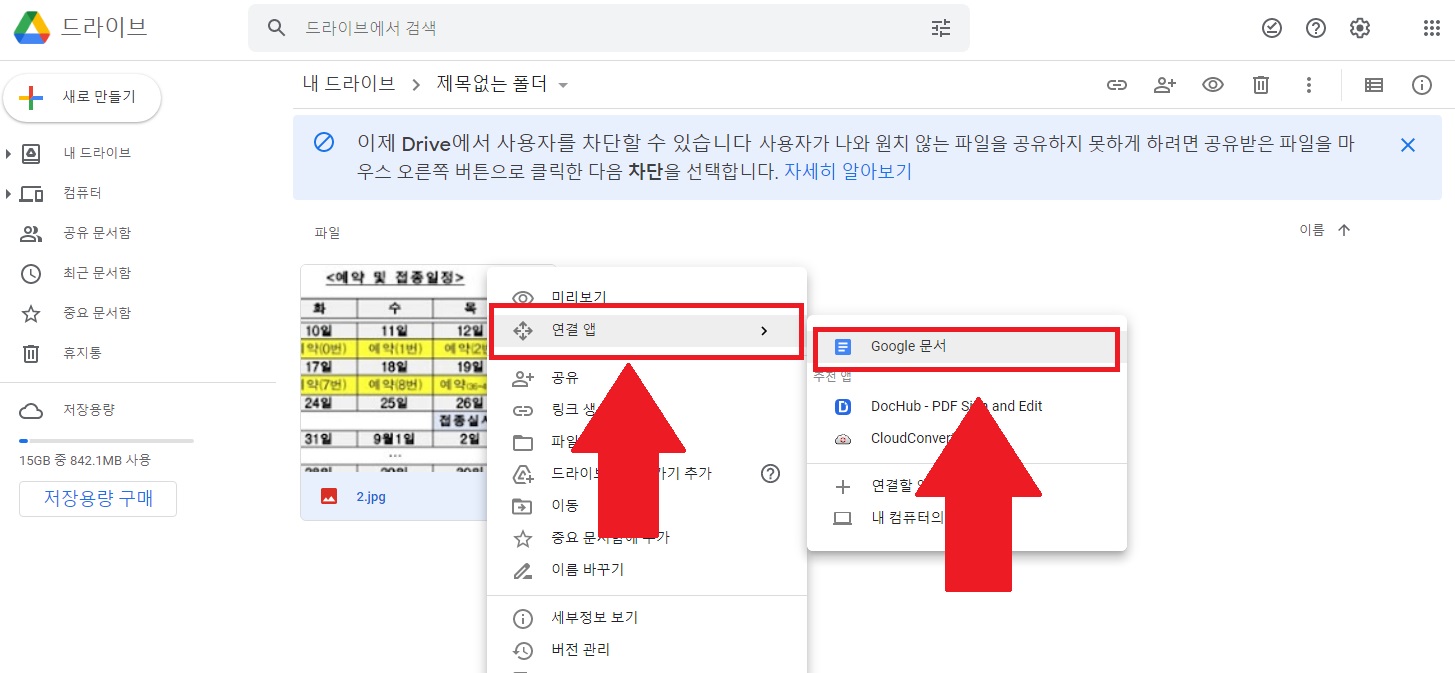Open search filter options icon
The width and height of the screenshot is (1455, 673).
(x=941, y=28)
